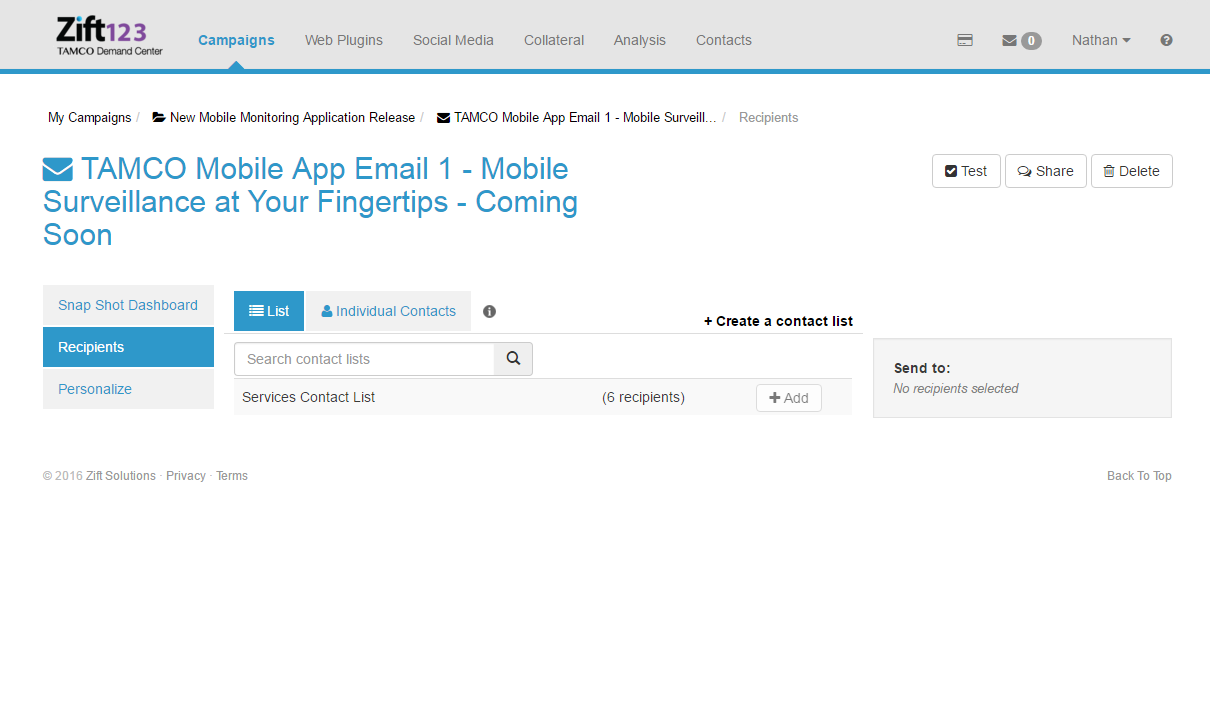Screen dimensions: 1210x710
Task: Open Snap Shot Dashboard in sidebar
Action: point(128,305)
